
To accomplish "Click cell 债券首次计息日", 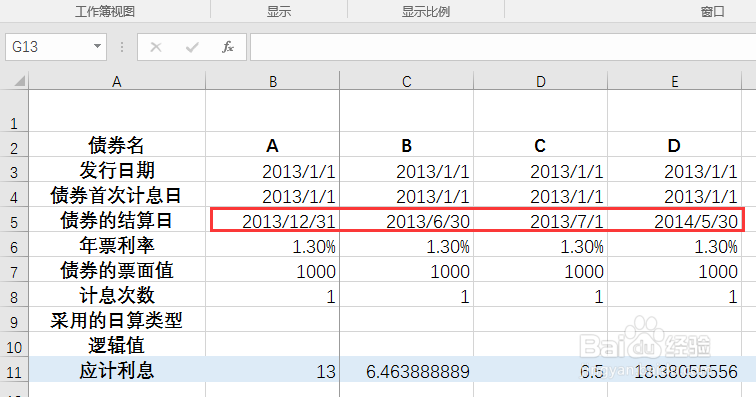I will [117, 195].
